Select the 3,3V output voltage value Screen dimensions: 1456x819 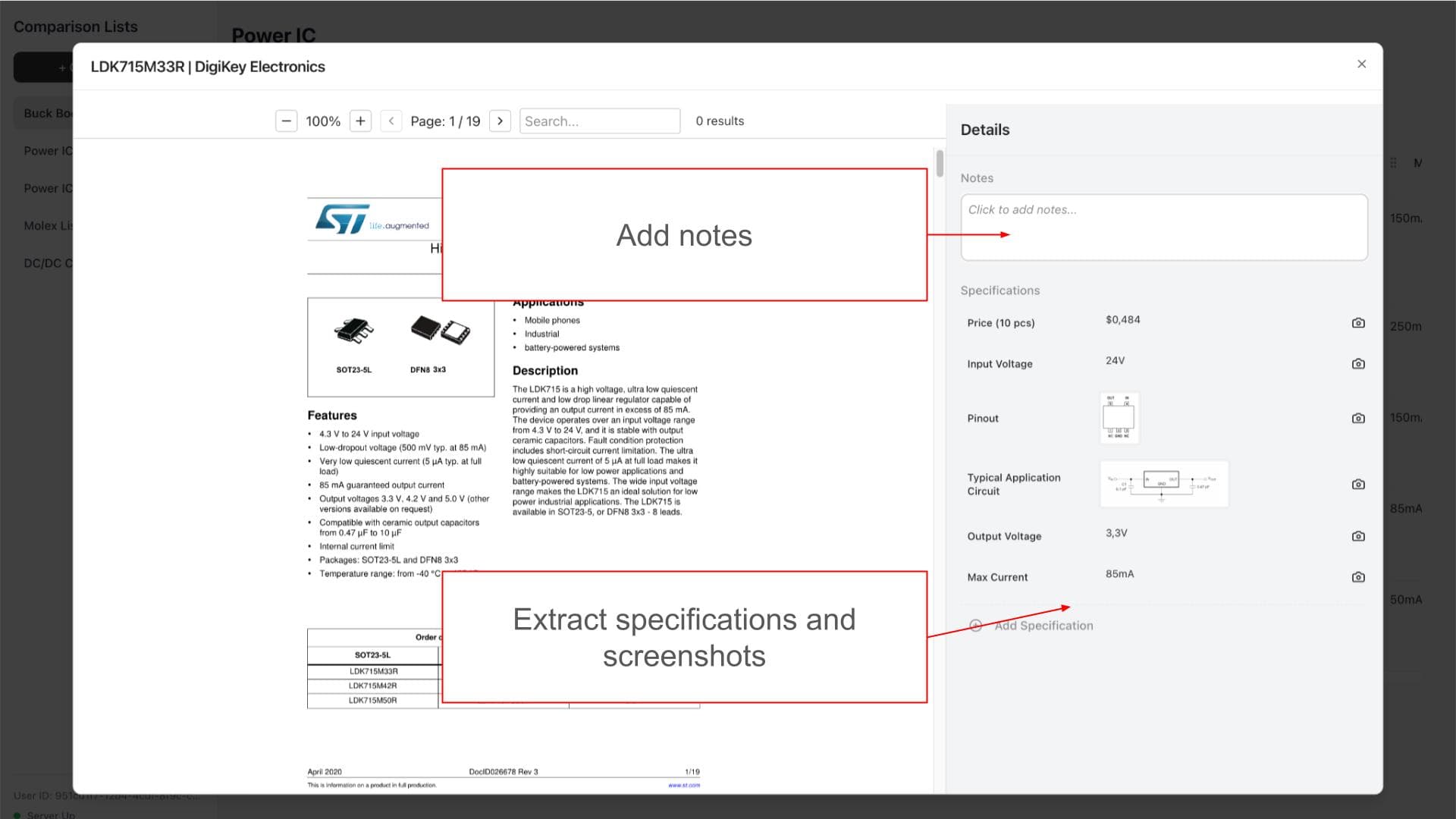tap(1116, 533)
